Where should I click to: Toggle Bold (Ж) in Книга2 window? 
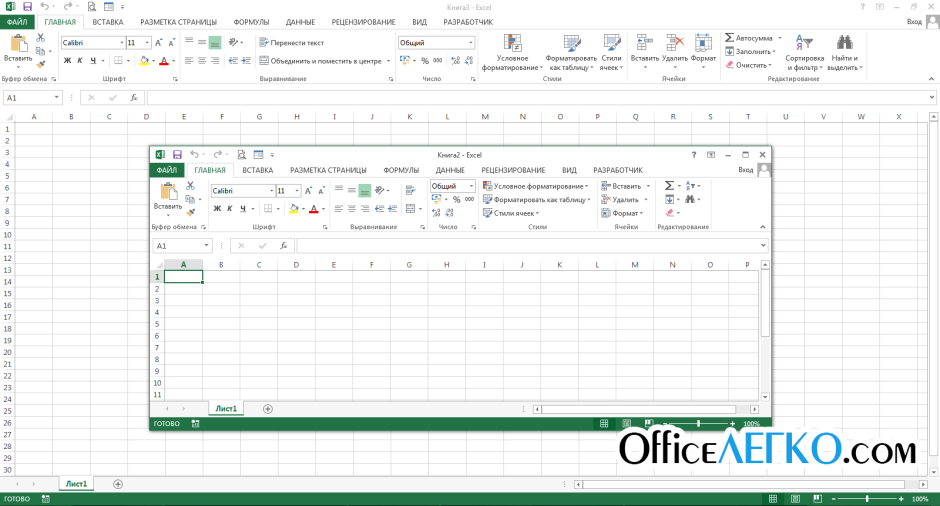[x=217, y=209]
